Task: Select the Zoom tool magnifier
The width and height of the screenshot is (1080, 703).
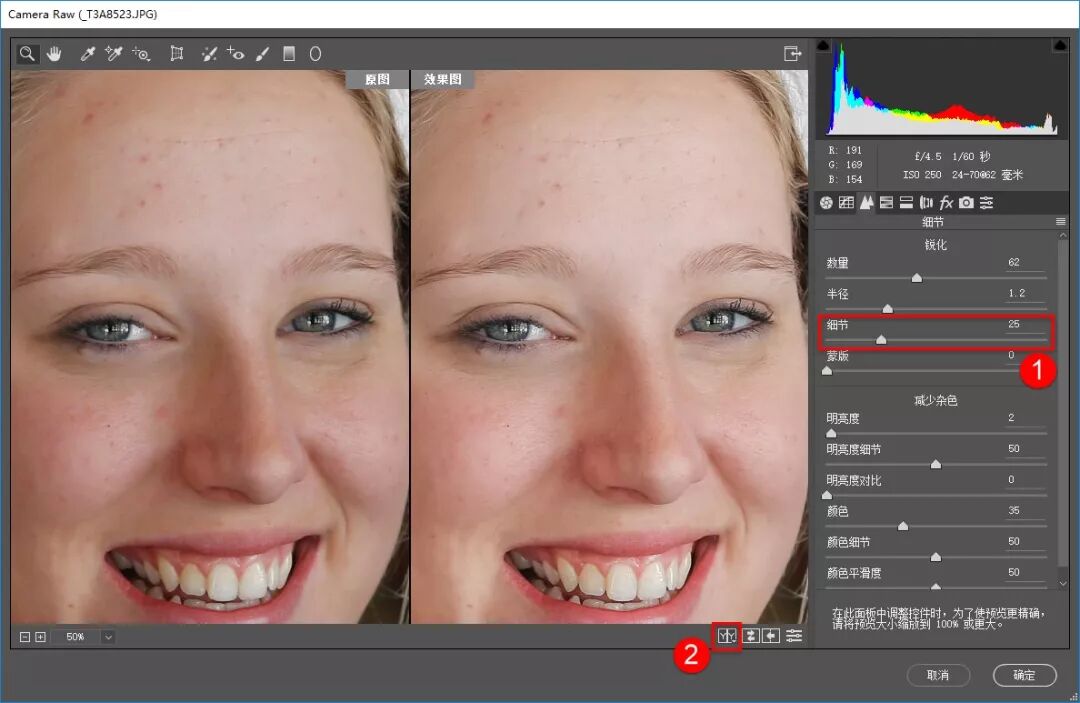Action: point(27,54)
